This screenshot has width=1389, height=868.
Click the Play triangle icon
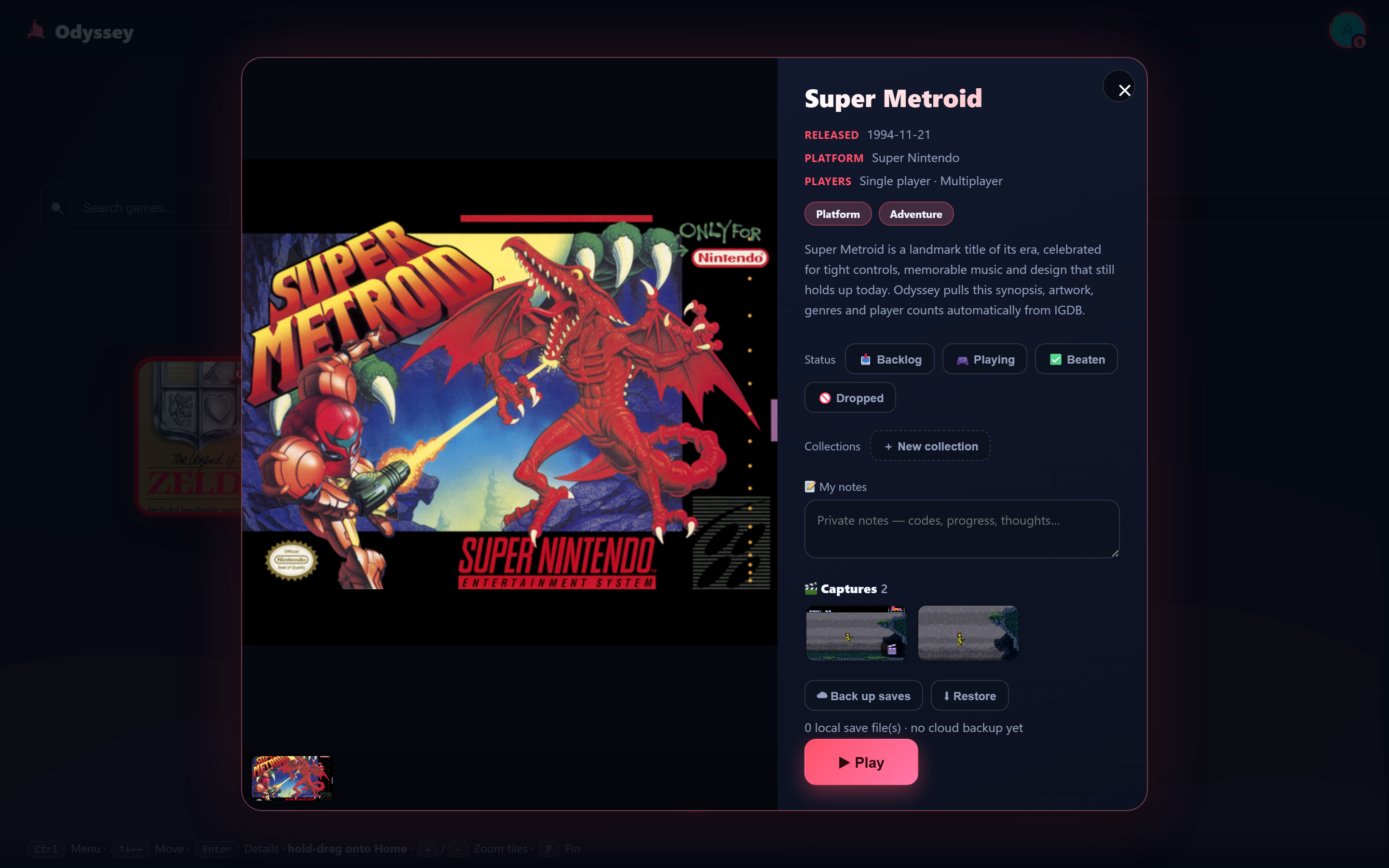point(844,762)
